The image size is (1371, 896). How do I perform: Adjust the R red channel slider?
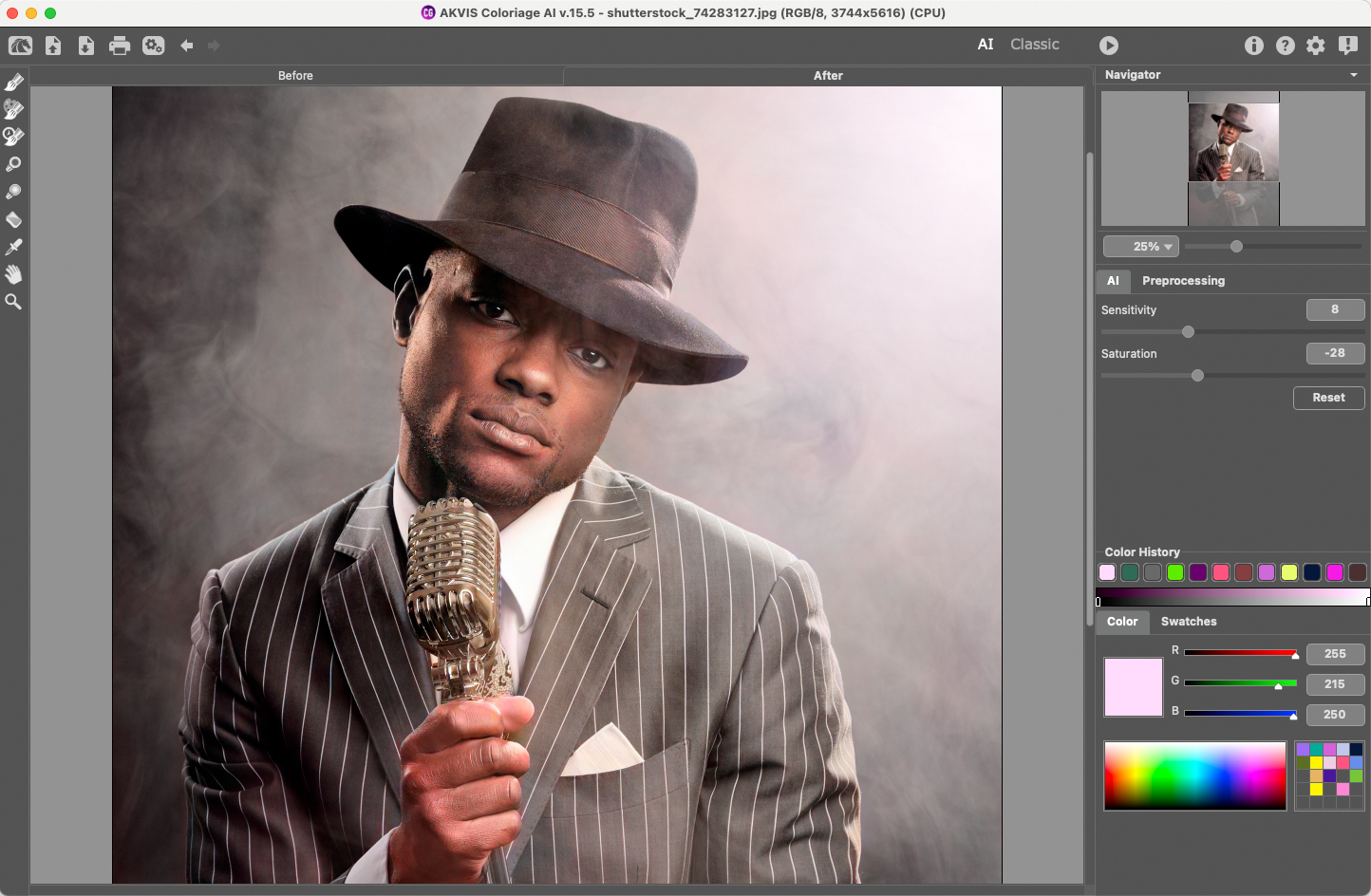coord(1240,653)
